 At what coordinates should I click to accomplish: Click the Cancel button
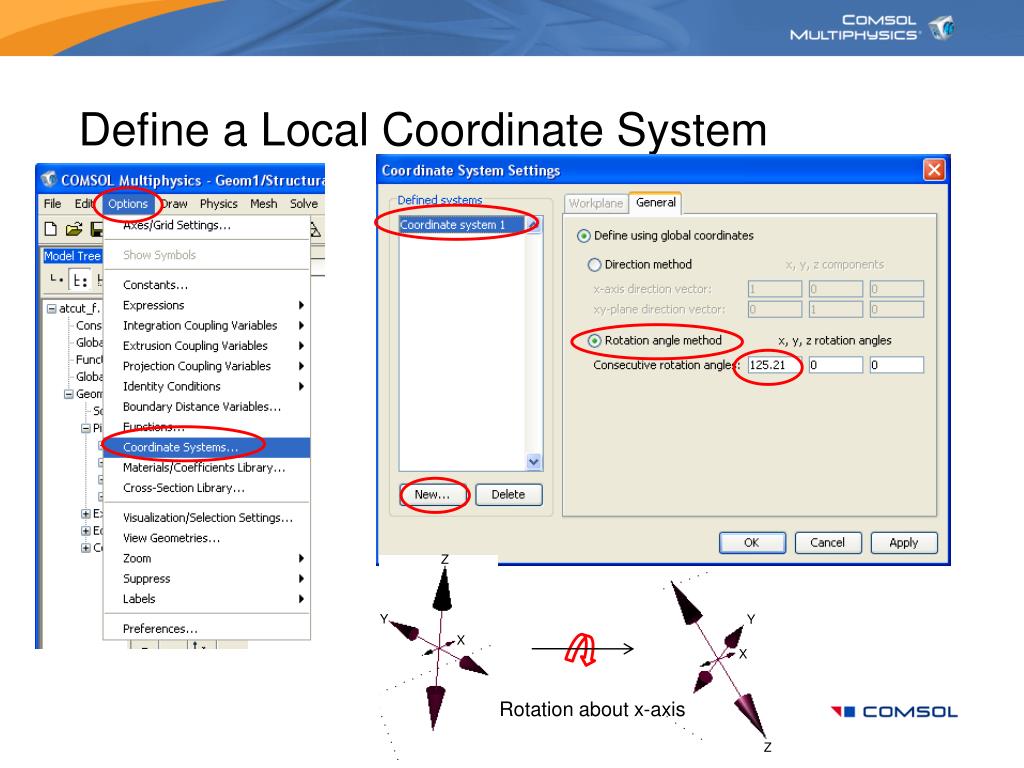pyautogui.click(x=827, y=543)
